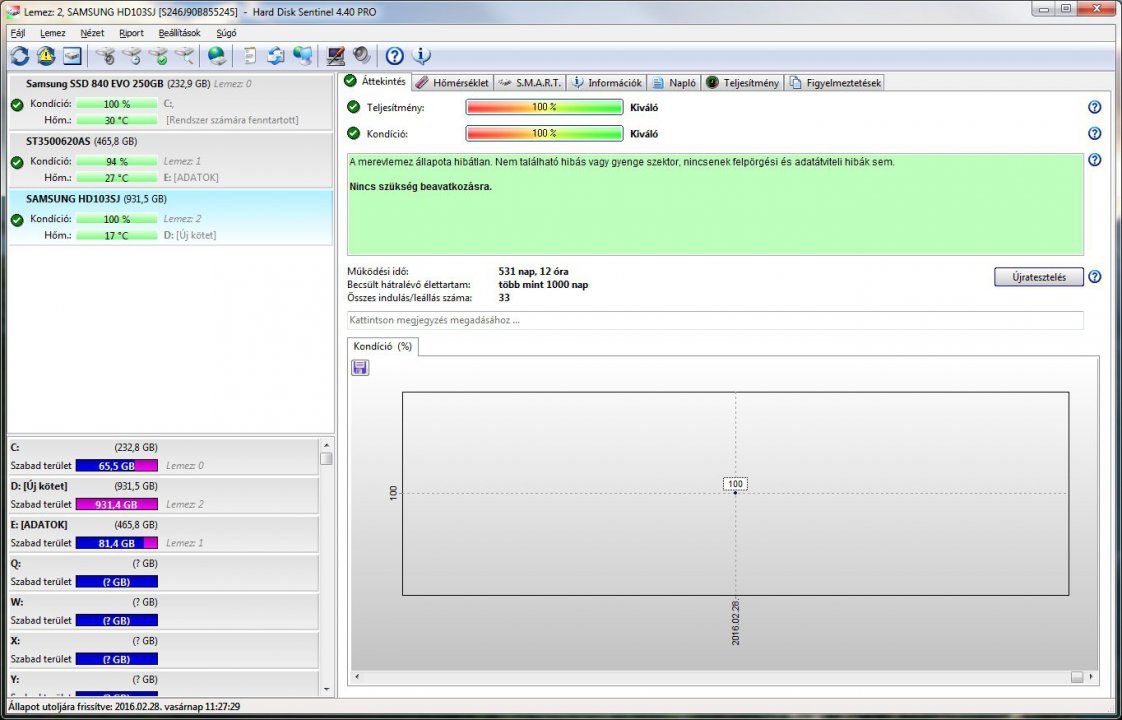The height and width of the screenshot is (720, 1122).
Task: Select the Q: volume entry
Action: (163, 573)
